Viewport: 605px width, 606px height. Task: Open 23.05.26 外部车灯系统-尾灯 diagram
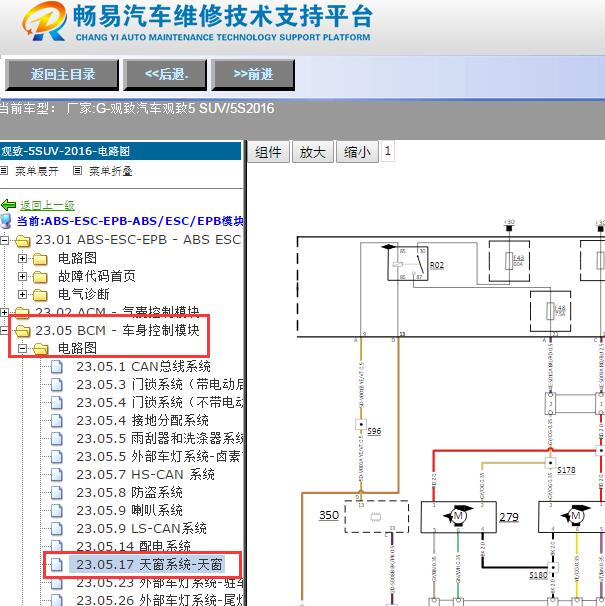click(x=160, y=600)
